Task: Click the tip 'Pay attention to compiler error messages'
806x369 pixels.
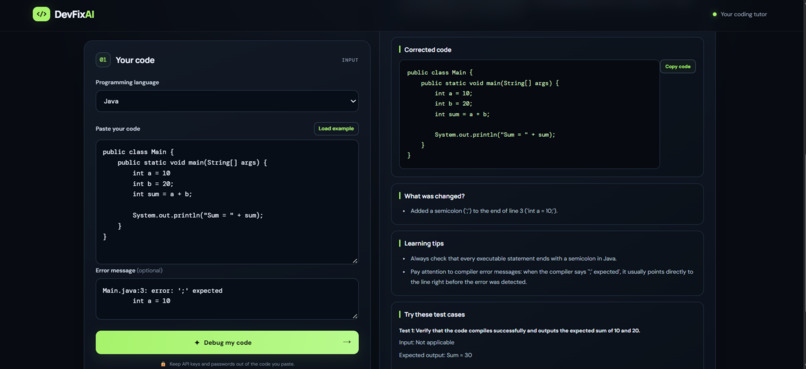Action: [552, 276]
